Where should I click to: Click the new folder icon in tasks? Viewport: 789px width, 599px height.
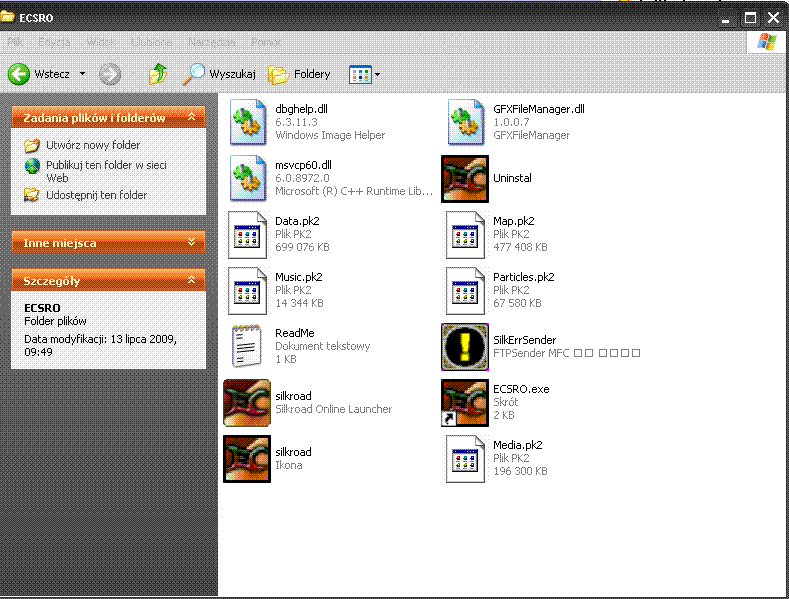32,145
